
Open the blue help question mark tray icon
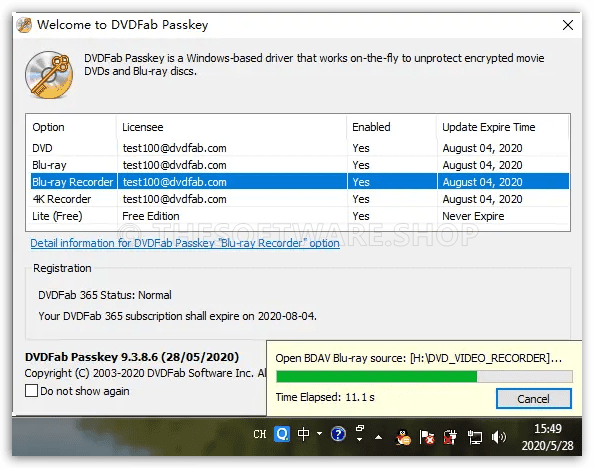tap(338, 434)
